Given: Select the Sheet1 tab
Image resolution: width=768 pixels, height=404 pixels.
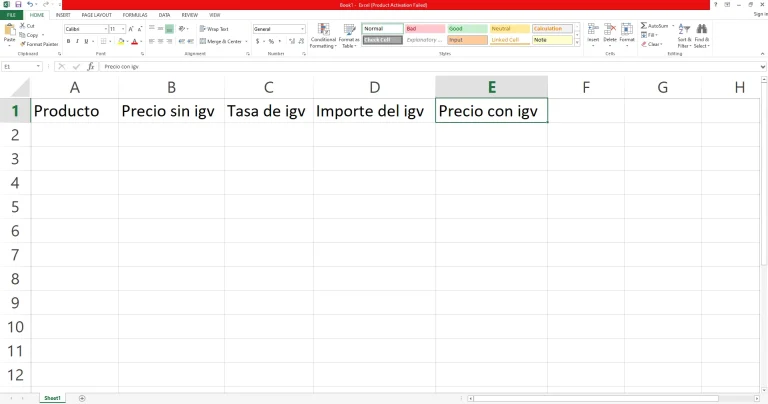Looking at the screenshot, I should click(x=52, y=398).
